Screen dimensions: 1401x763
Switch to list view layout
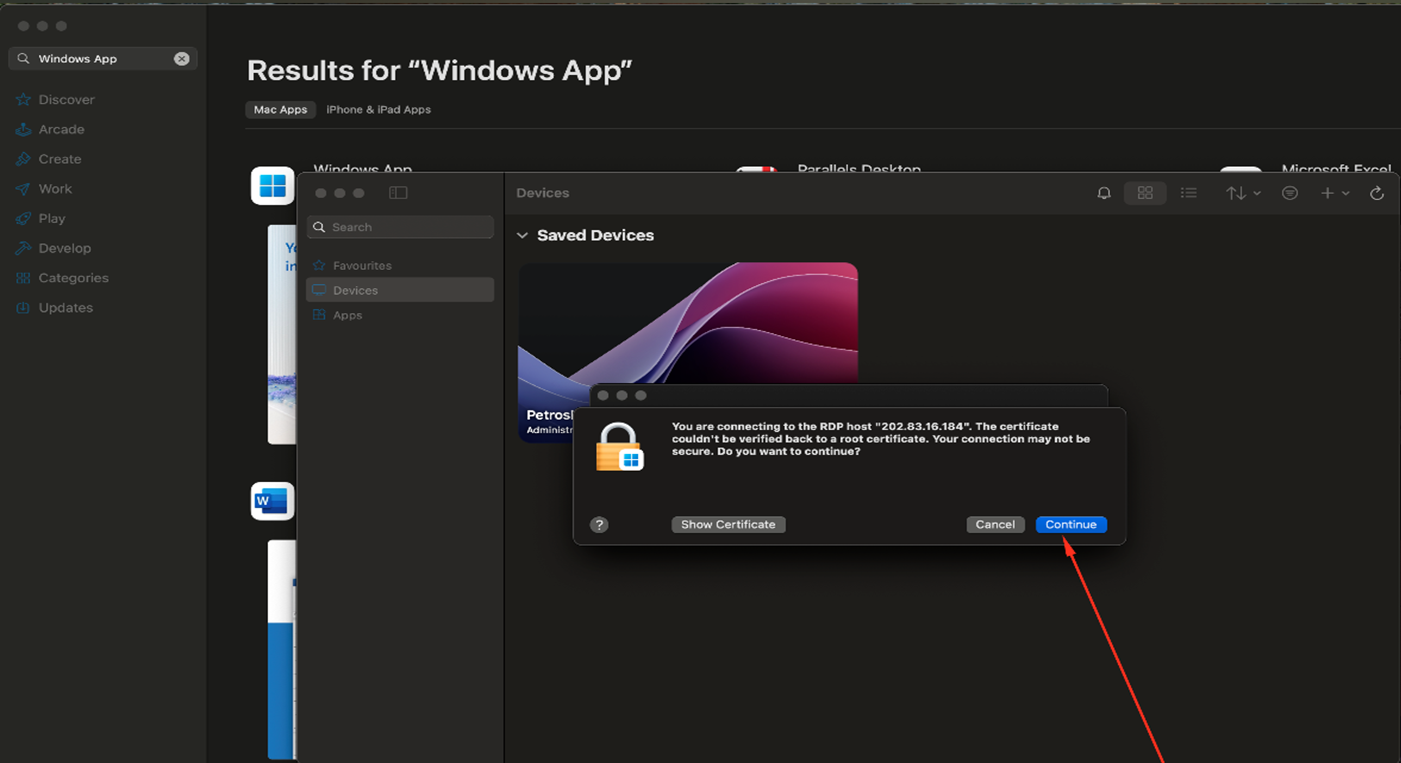(1188, 193)
